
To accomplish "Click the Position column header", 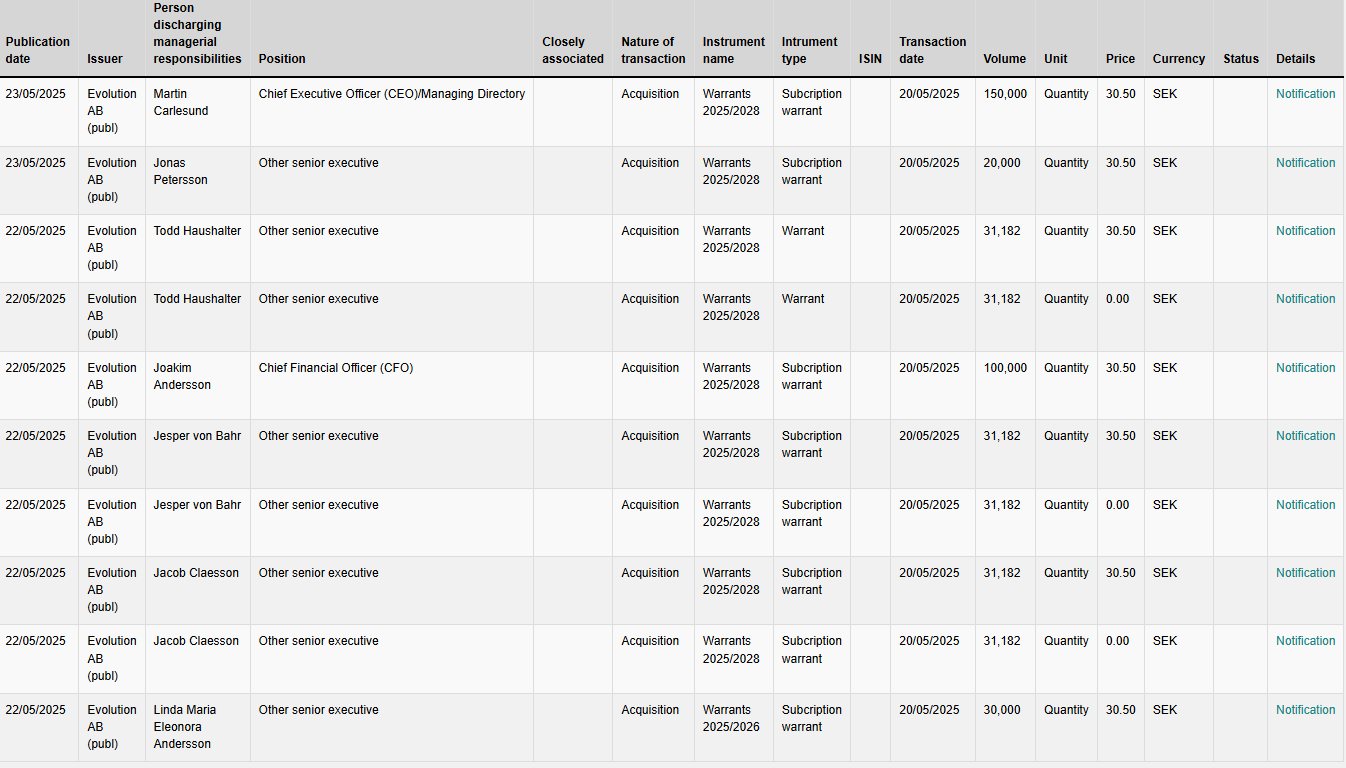I will [282, 59].
